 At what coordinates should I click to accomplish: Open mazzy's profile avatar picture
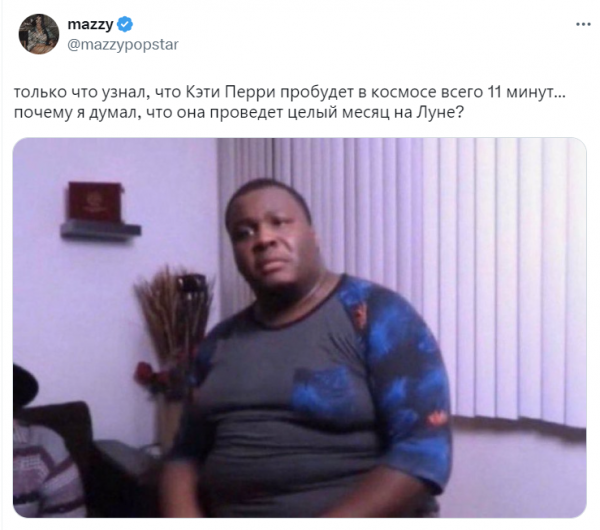pyautogui.click(x=39, y=34)
